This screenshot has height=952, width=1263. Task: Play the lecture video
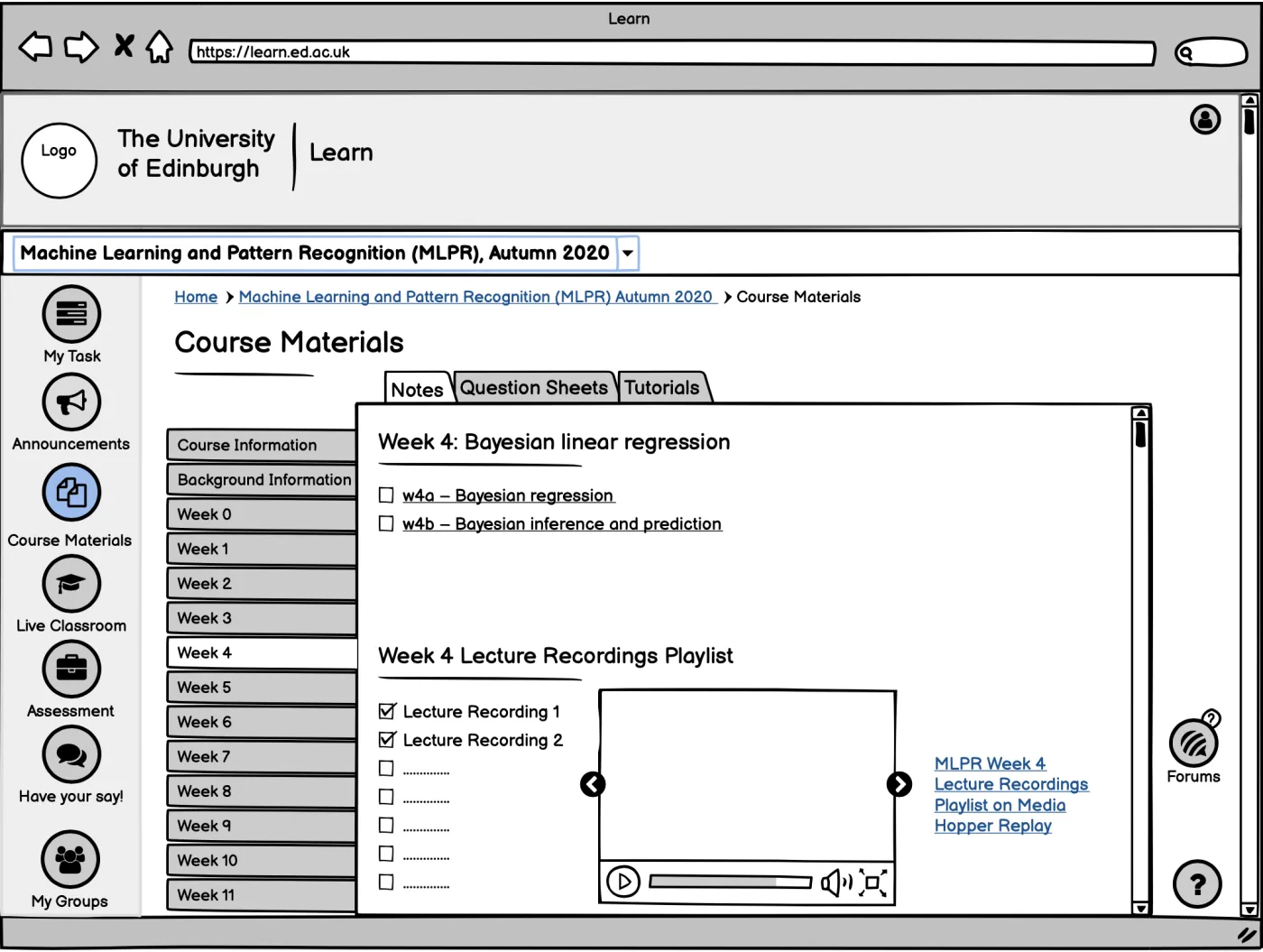(x=623, y=882)
